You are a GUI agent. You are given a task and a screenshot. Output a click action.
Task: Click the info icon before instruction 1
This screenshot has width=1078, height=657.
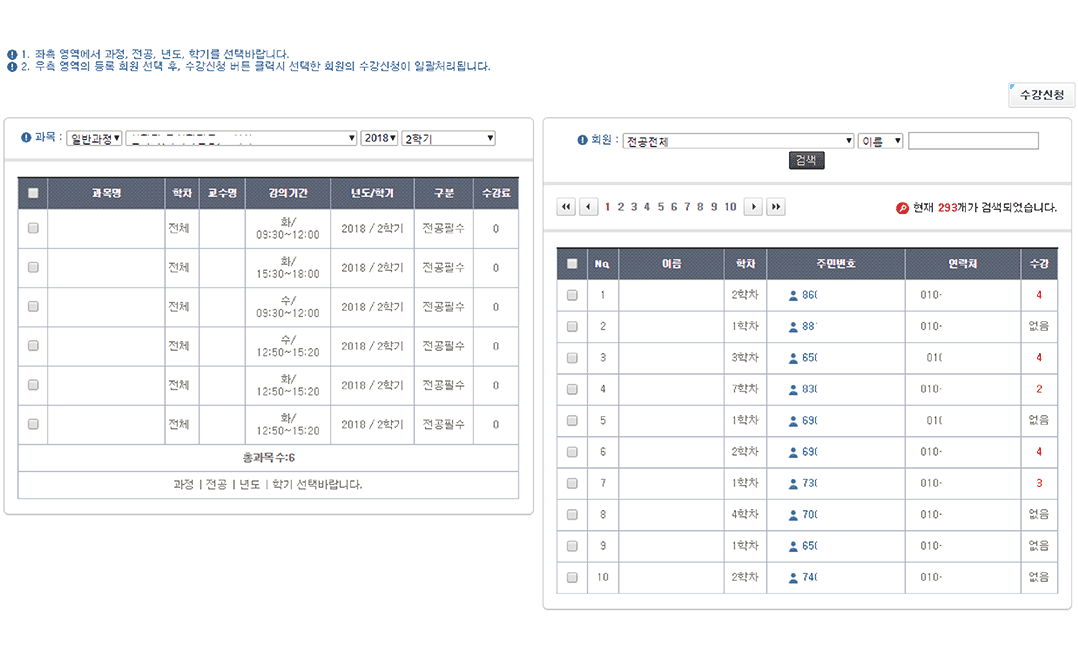pos(12,54)
